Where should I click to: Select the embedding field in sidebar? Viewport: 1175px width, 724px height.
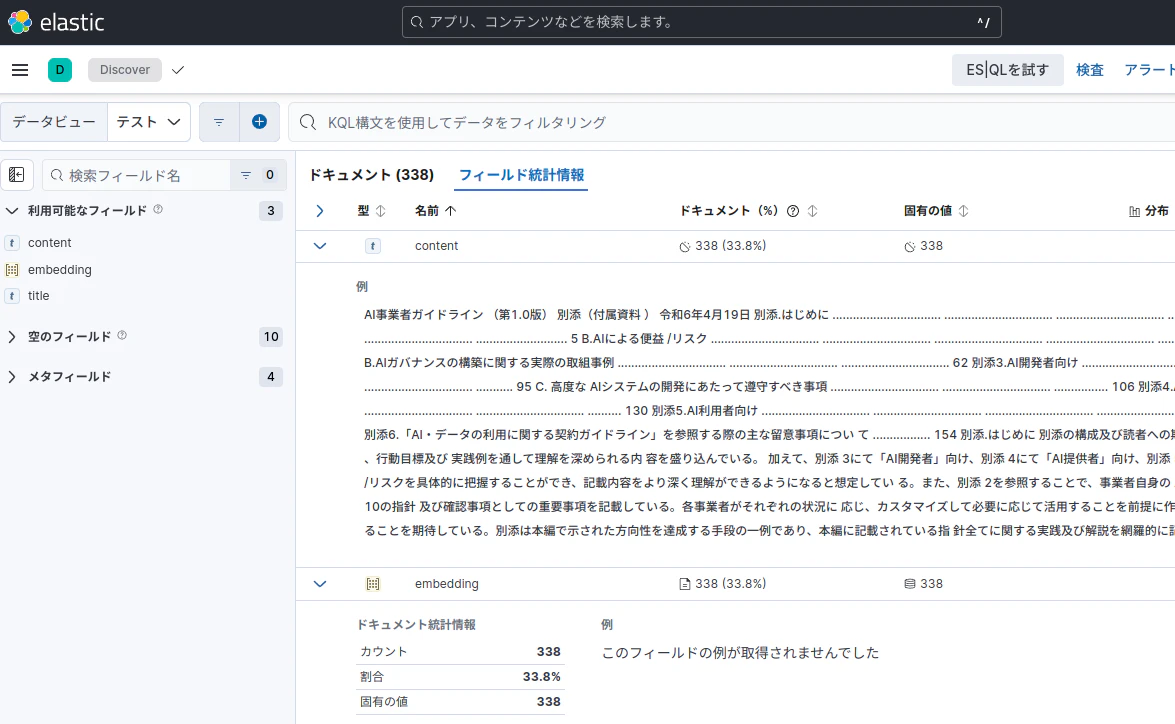coord(59,270)
